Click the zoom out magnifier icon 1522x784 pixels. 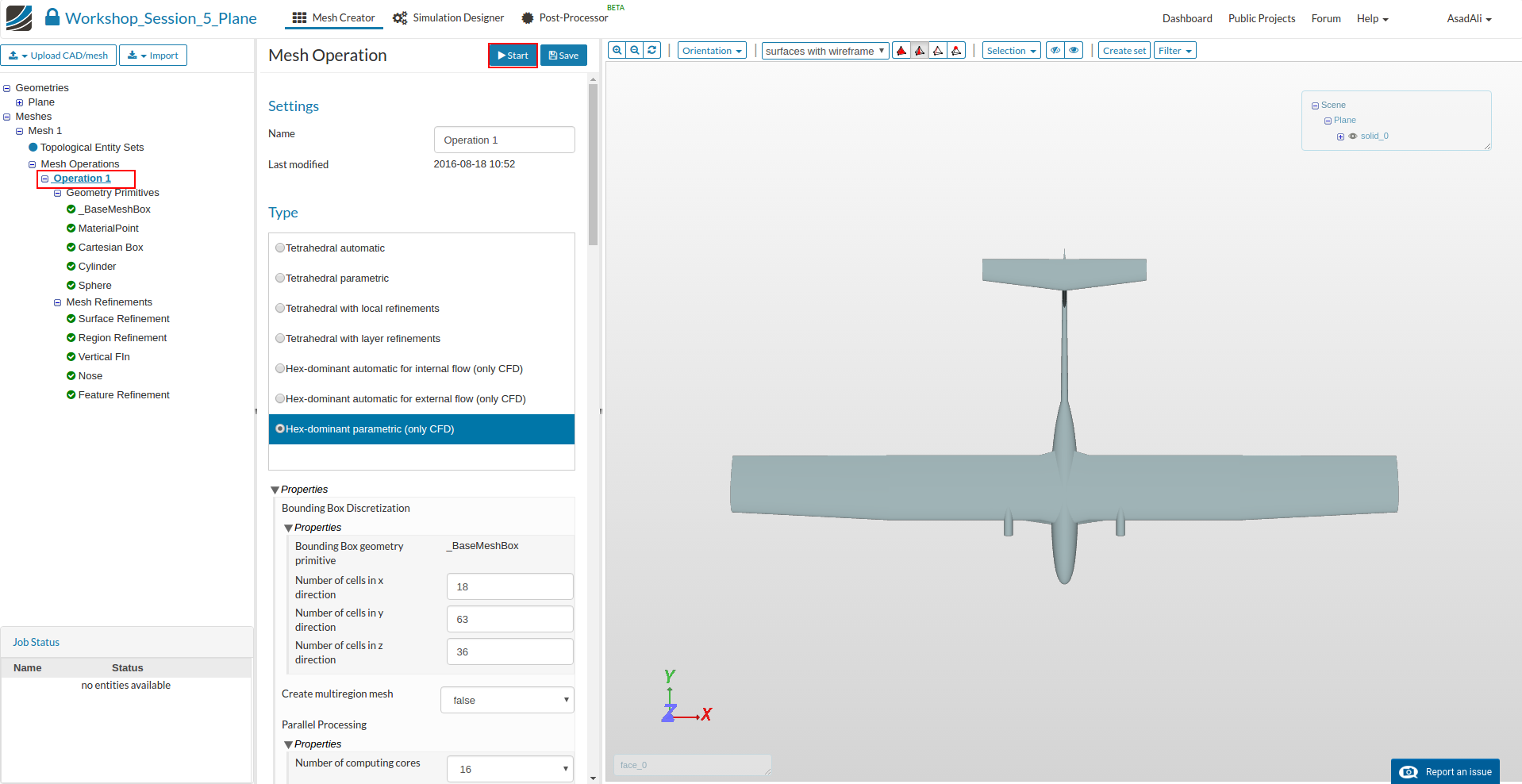(635, 50)
